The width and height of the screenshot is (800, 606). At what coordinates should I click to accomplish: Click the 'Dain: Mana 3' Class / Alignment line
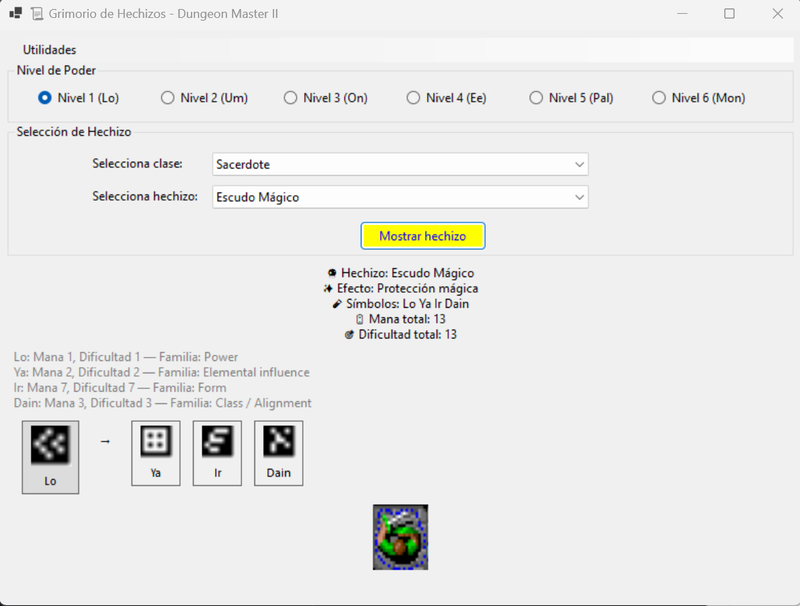pyautogui.click(x=162, y=403)
